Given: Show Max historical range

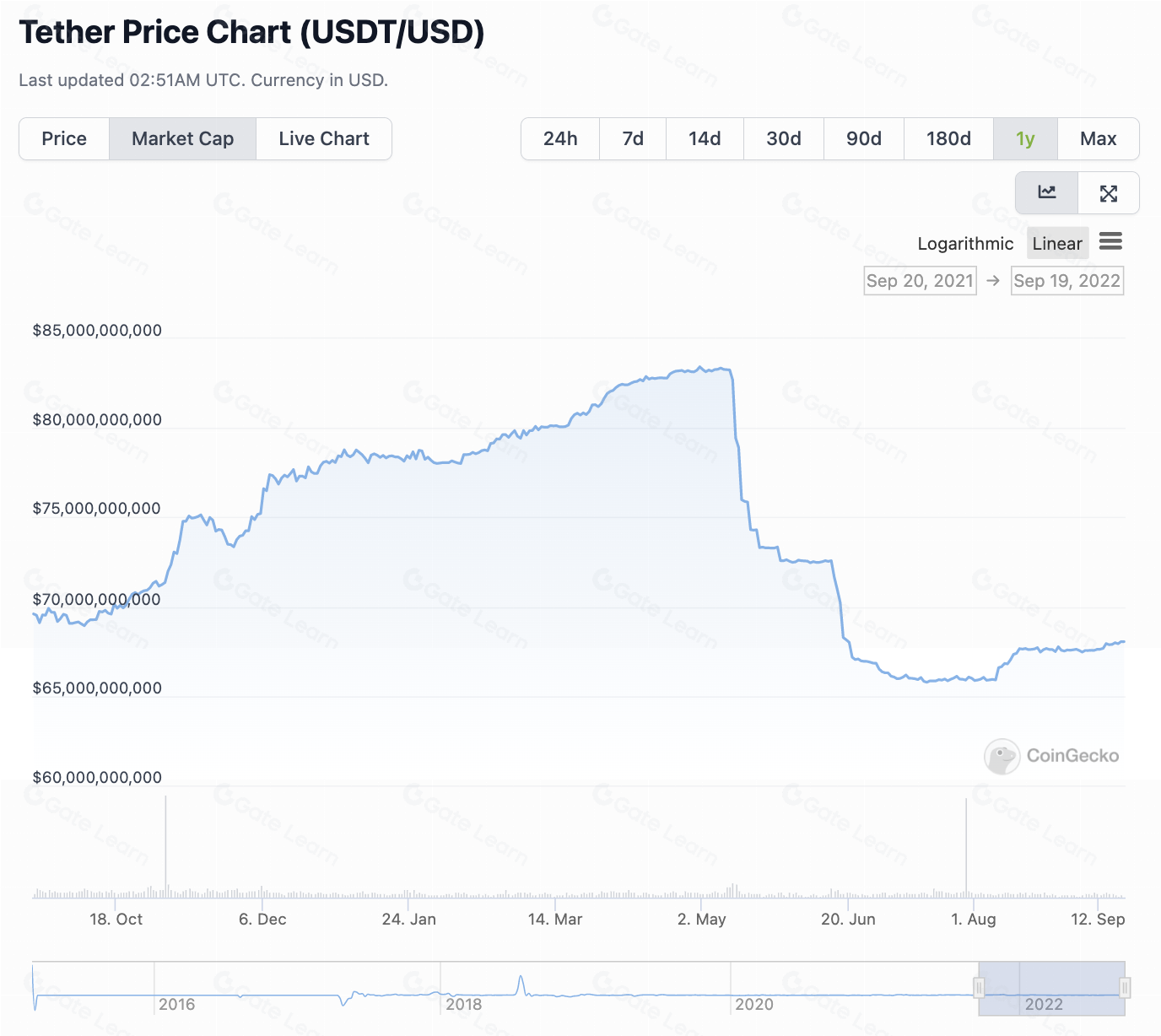Looking at the screenshot, I should [1098, 139].
